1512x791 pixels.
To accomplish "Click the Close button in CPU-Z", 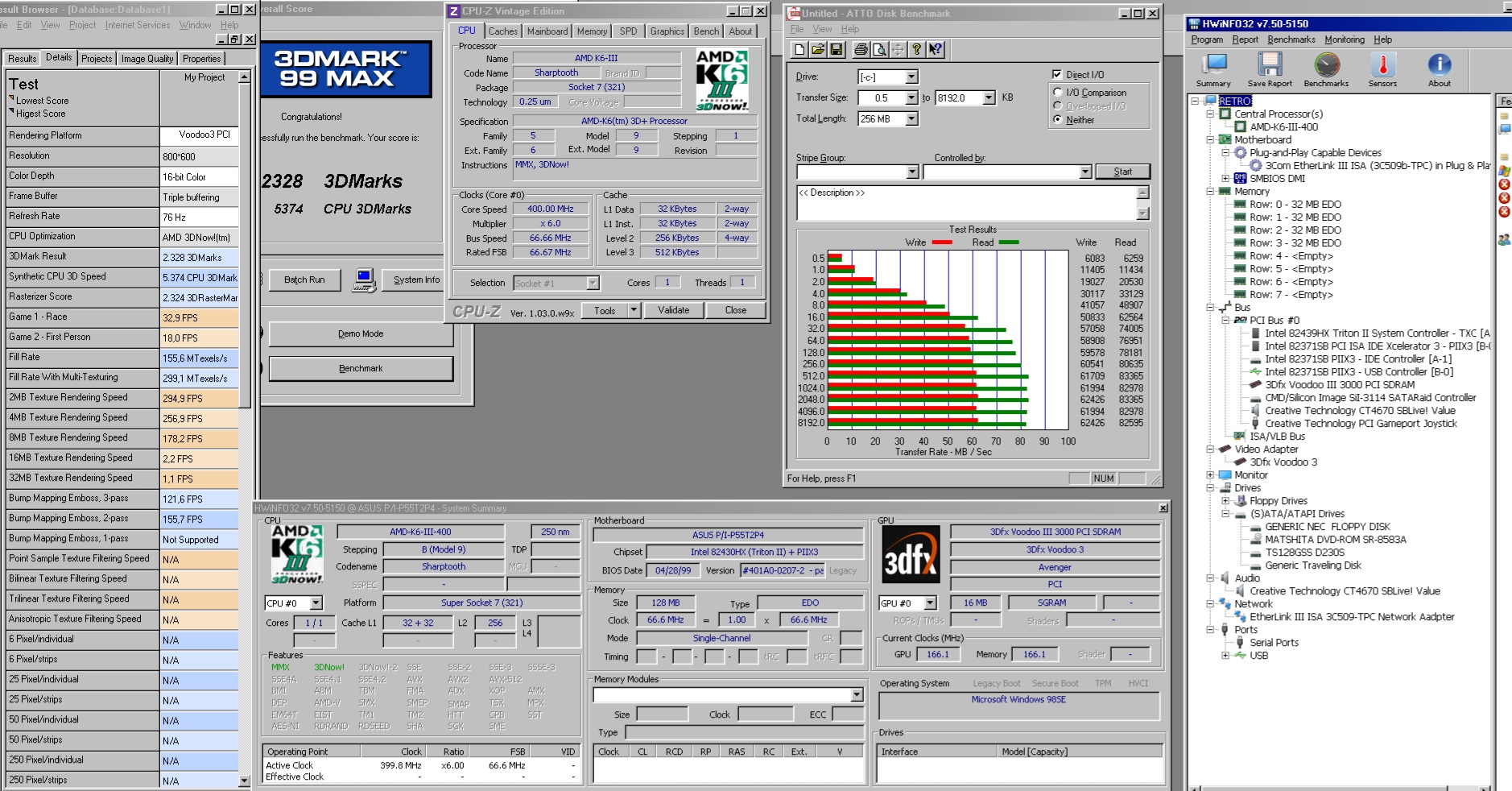I will [x=736, y=310].
